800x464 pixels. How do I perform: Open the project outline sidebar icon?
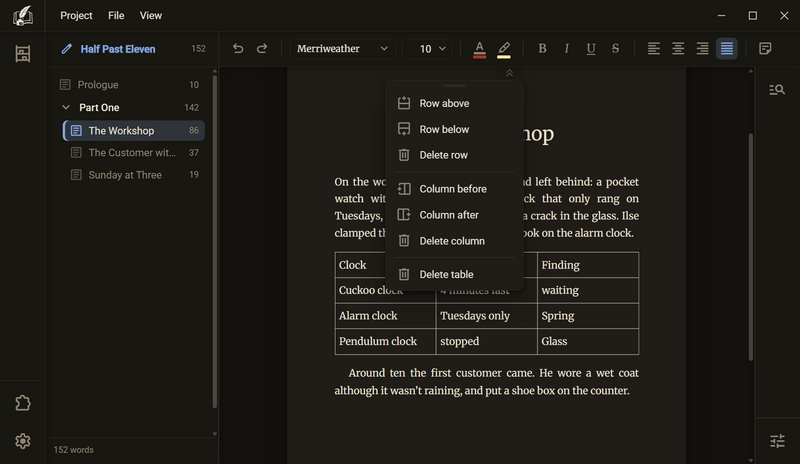(x=22, y=54)
